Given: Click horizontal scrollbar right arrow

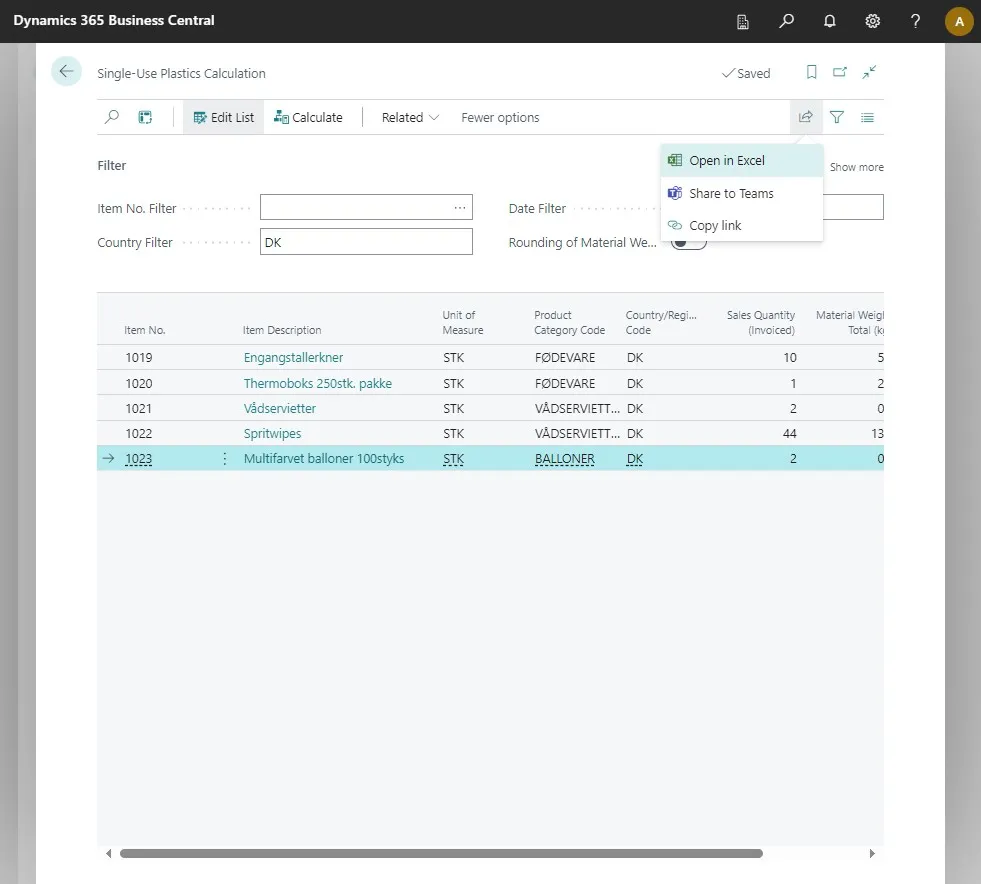Looking at the screenshot, I should [872, 853].
